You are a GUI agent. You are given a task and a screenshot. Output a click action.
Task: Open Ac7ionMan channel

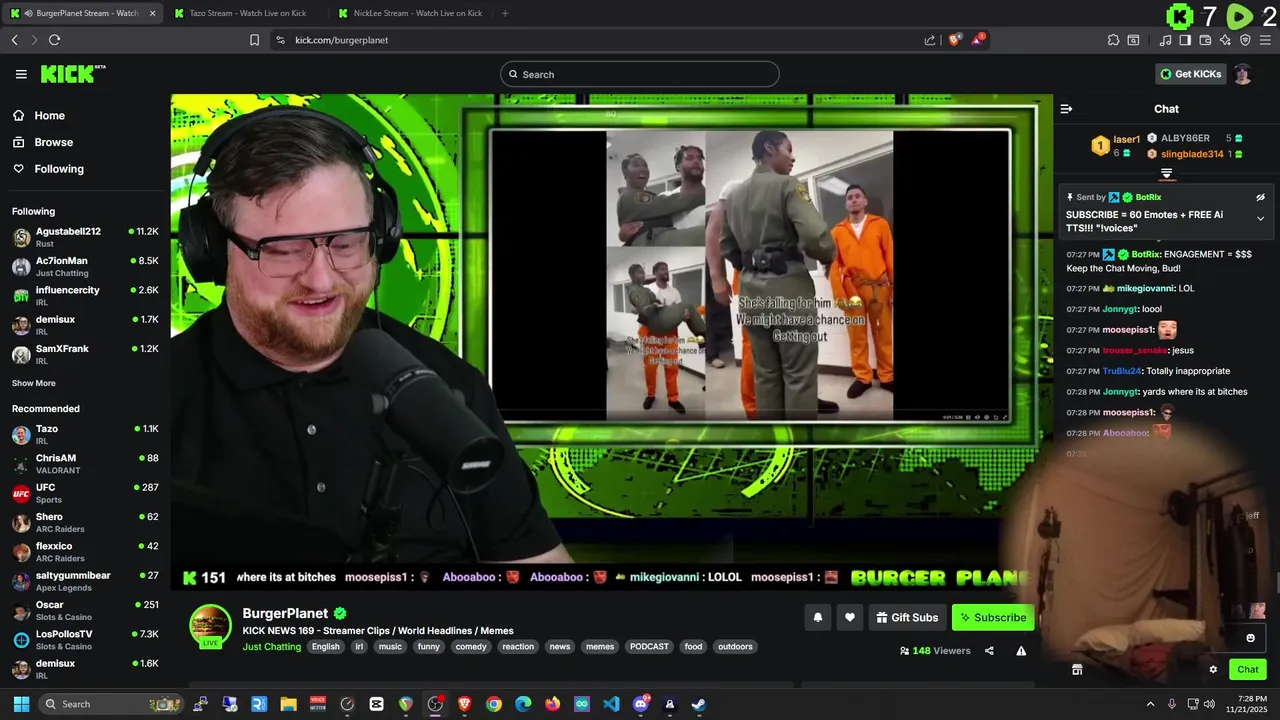(x=85, y=266)
